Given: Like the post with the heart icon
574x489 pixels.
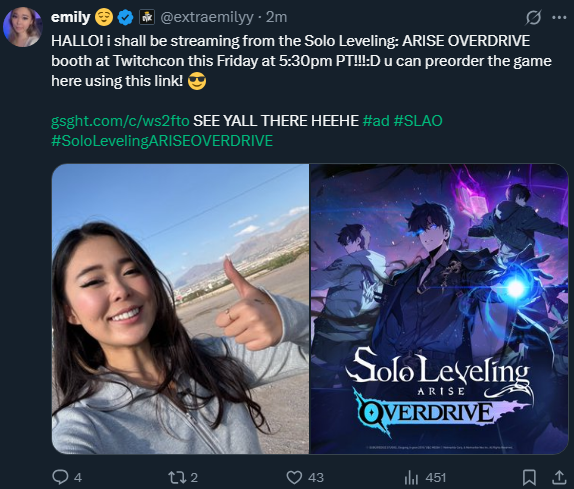Looking at the screenshot, I should tap(294, 477).
